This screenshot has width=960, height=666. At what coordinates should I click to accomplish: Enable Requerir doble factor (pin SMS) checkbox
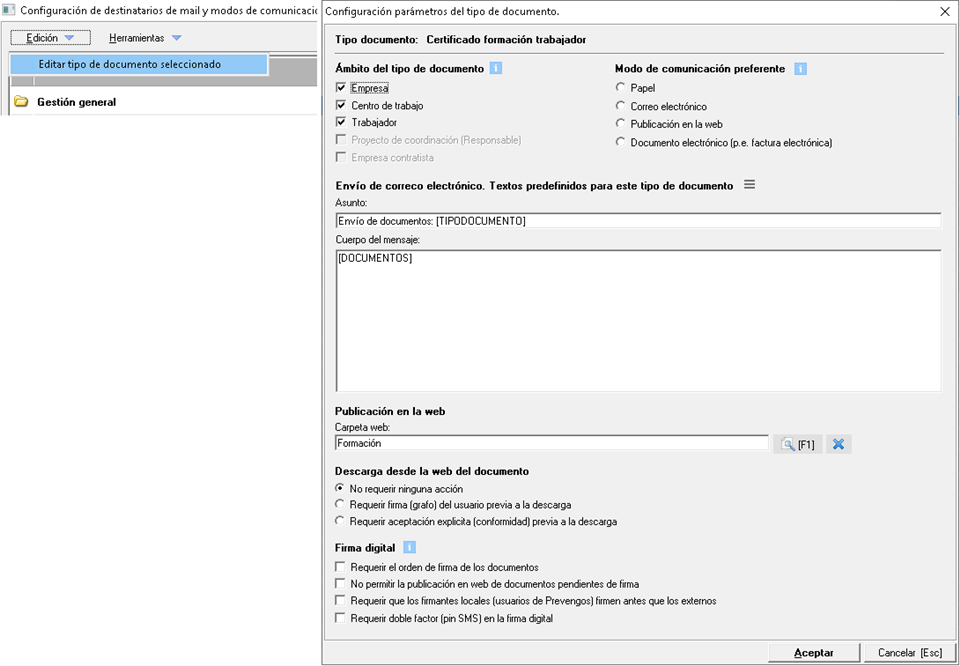coord(342,619)
